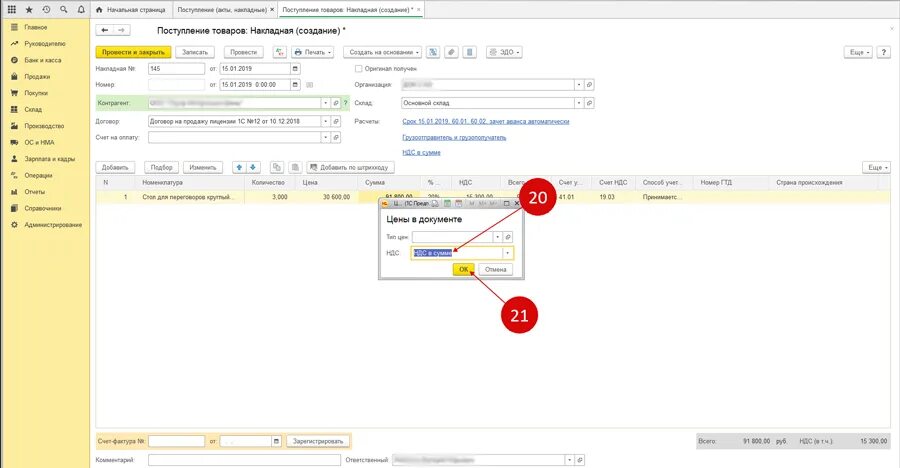Open НДС в сумме link

421,153
